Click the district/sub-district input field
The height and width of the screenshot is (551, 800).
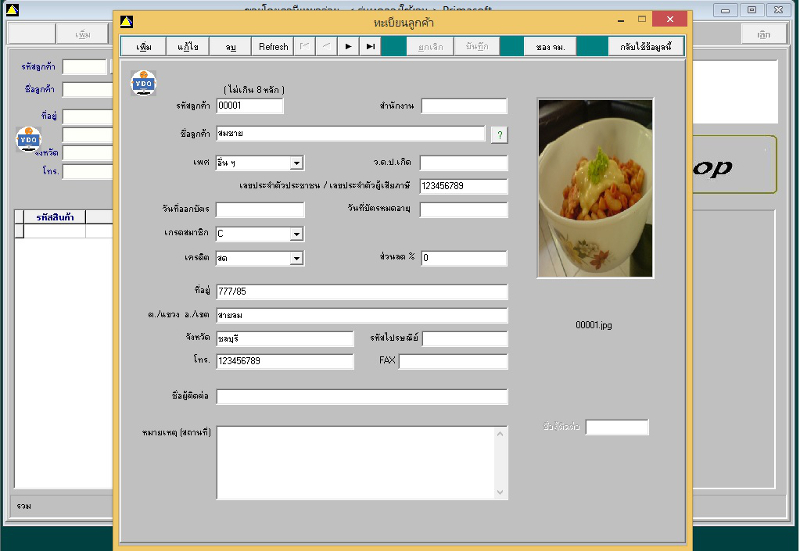[362, 315]
